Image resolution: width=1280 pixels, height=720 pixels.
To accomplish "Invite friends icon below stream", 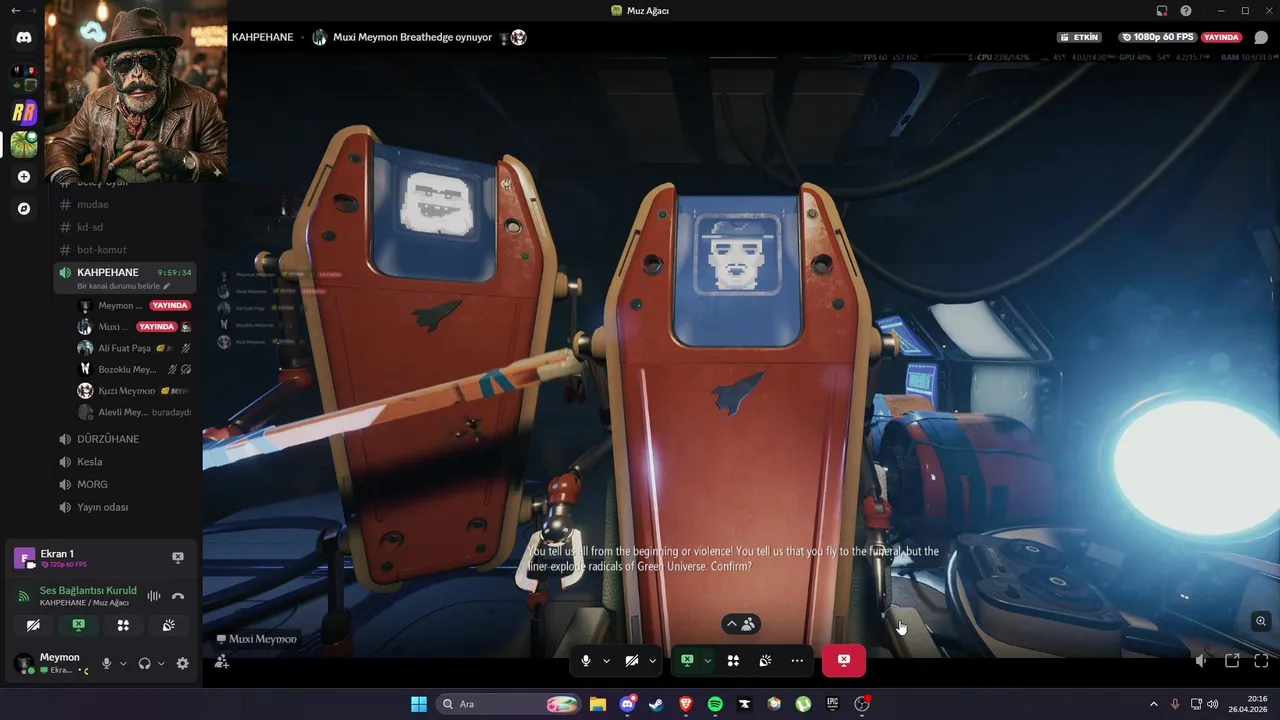I will click(222, 662).
